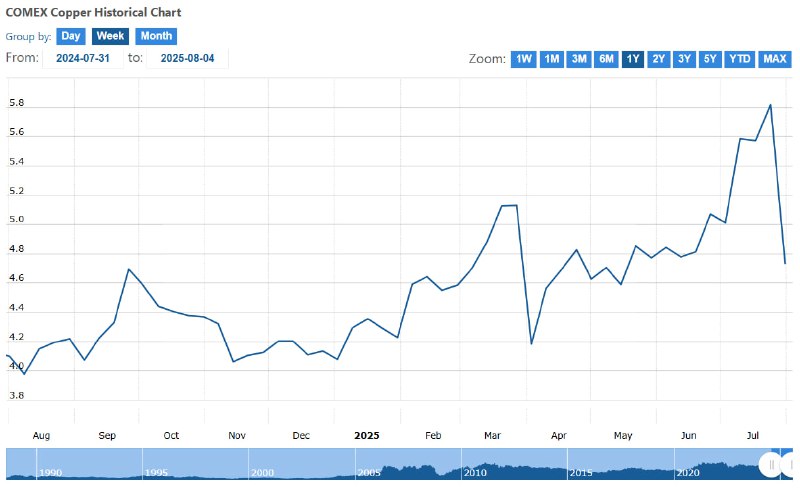The image size is (800, 490).
Task: Click 2005 in the navigator timeline
Action: click(369, 473)
